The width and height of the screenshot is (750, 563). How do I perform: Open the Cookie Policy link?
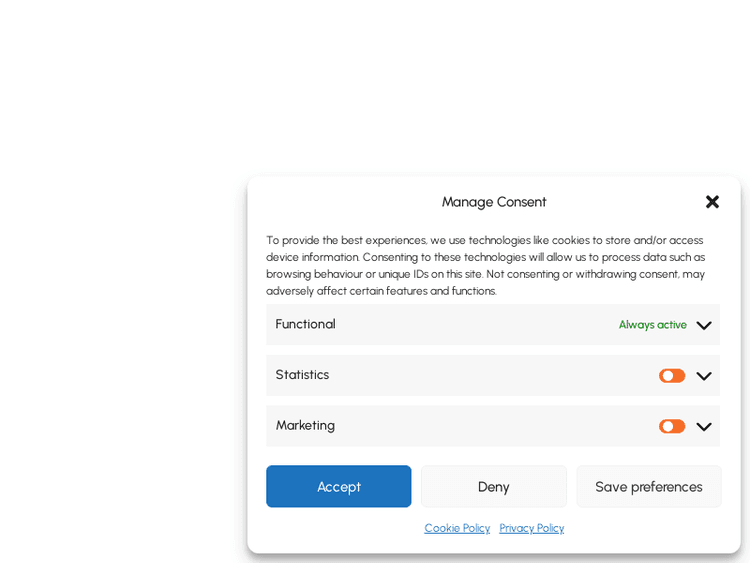click(457, 528)
